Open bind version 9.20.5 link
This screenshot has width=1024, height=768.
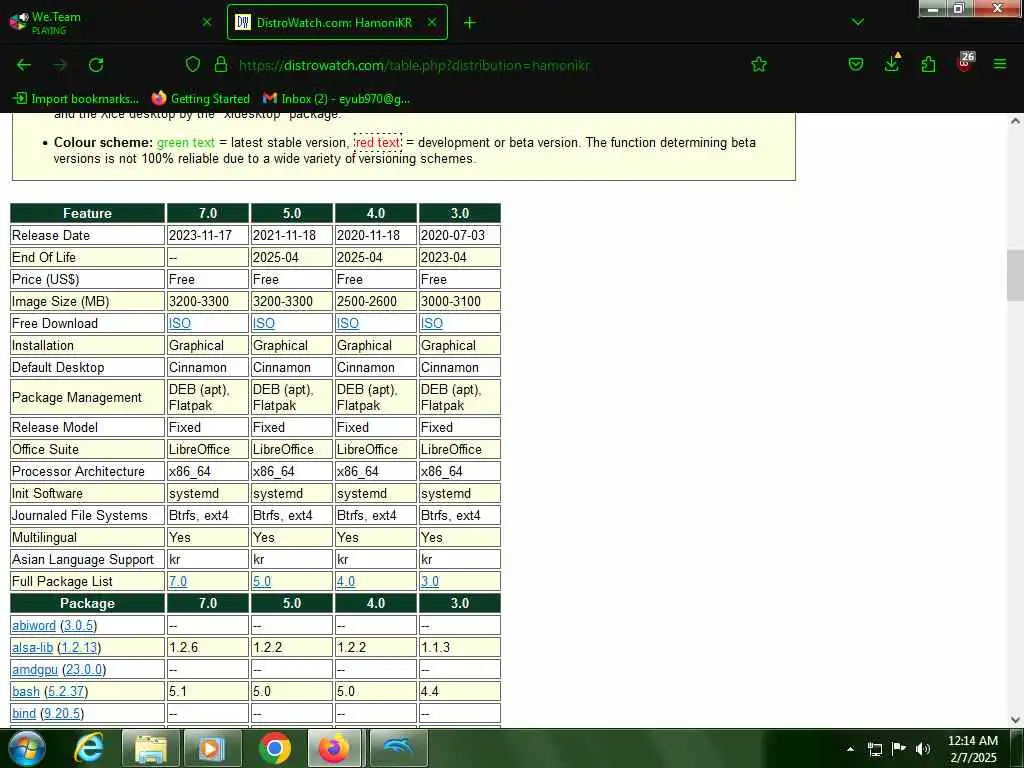[62, 713]
